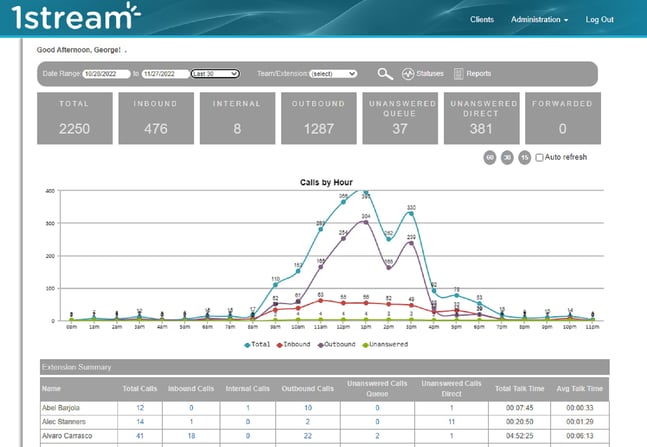Click the end date field 11/27/2022

165,74
